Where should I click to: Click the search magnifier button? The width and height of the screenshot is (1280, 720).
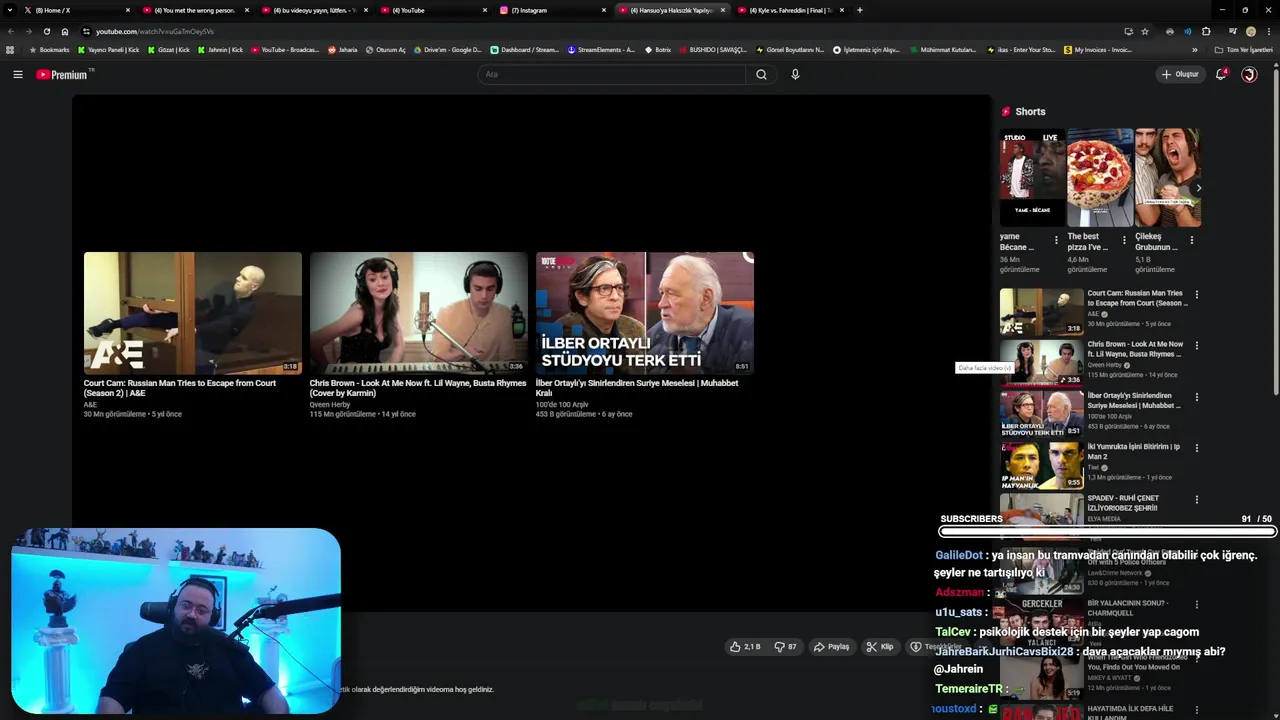coord(761,74)
